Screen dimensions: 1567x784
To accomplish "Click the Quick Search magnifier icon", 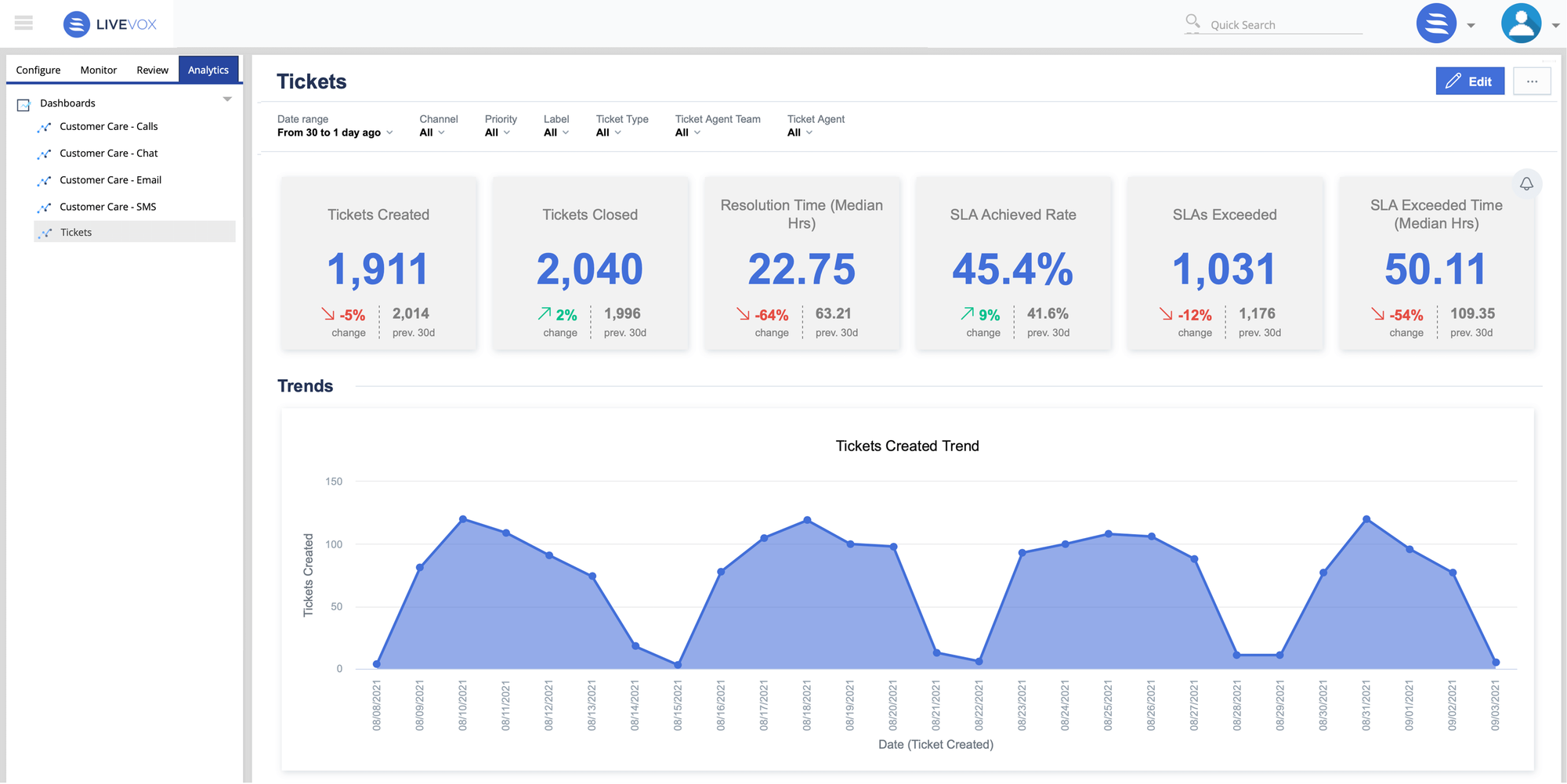I will (x=1192, y=22).
